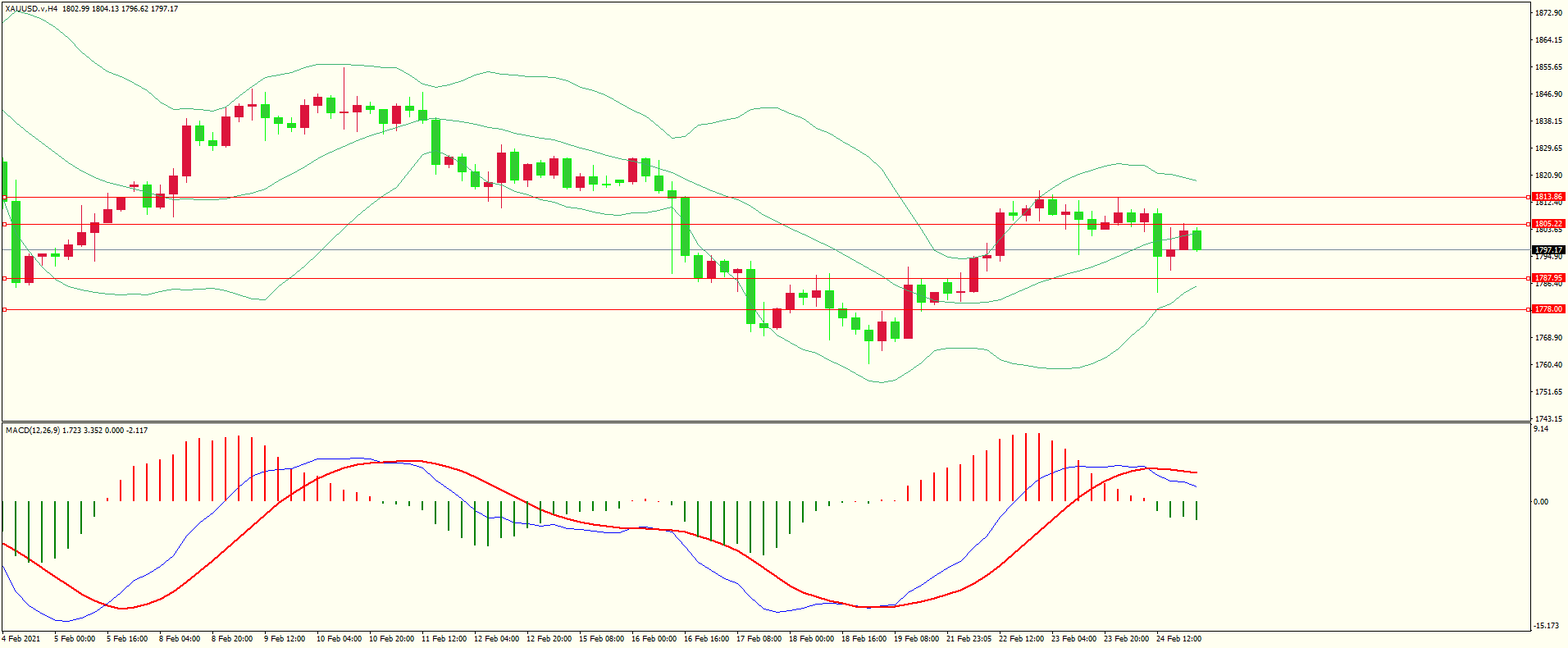Select the 1805.22 price level tag

[x=1549, y=224]
